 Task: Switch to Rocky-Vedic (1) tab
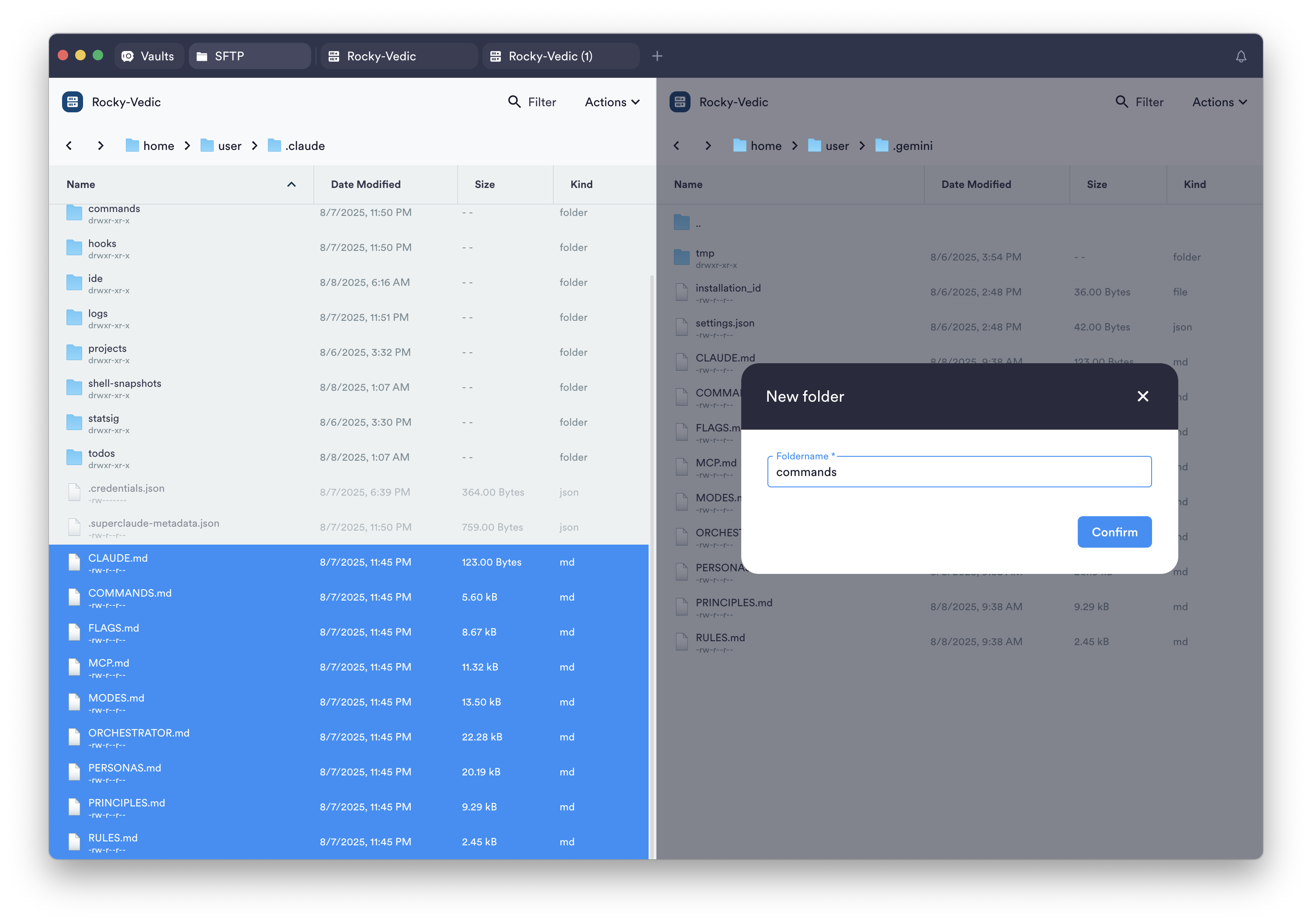550,56
